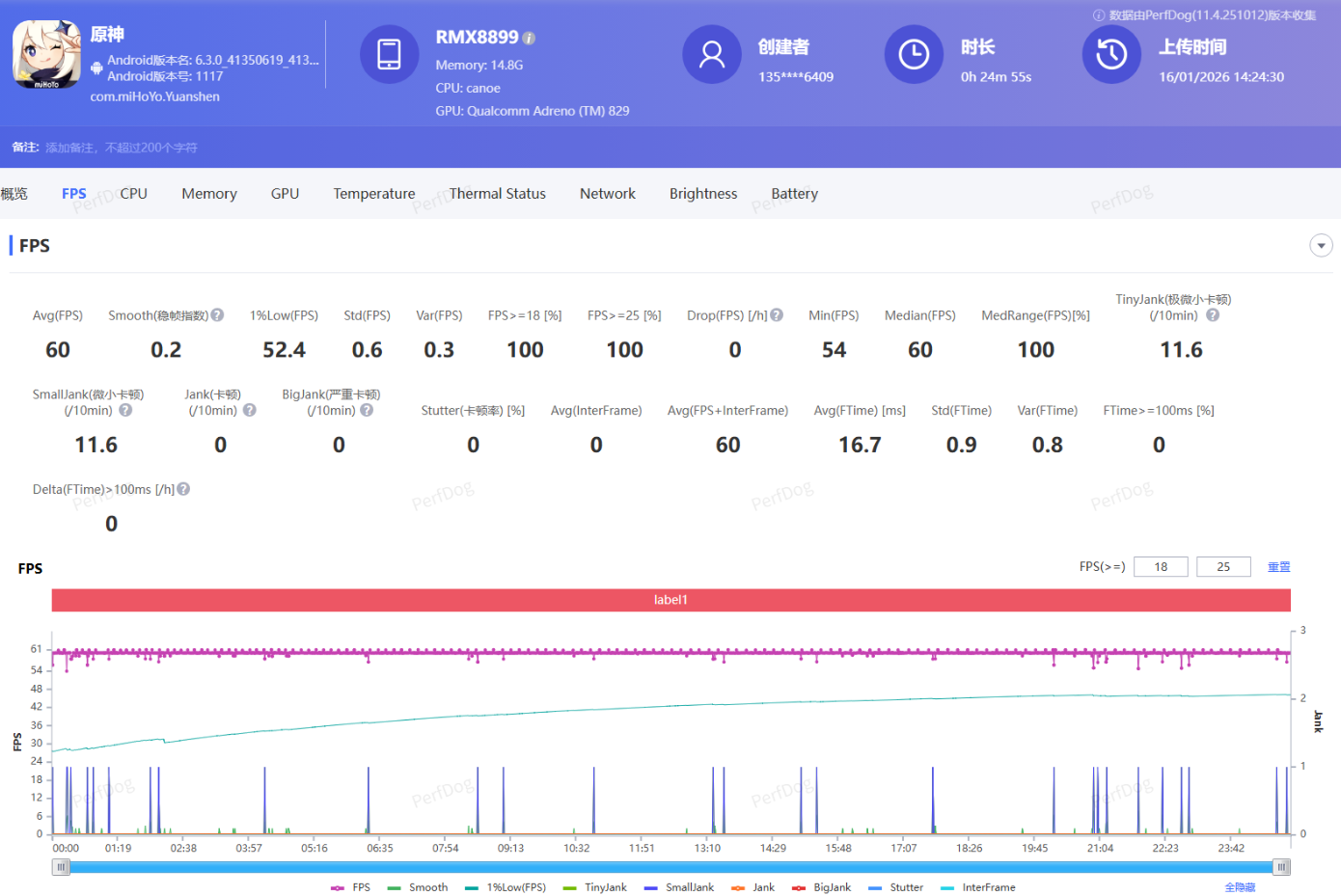Collapse the FPS section panel

[x=1321, y=246]
